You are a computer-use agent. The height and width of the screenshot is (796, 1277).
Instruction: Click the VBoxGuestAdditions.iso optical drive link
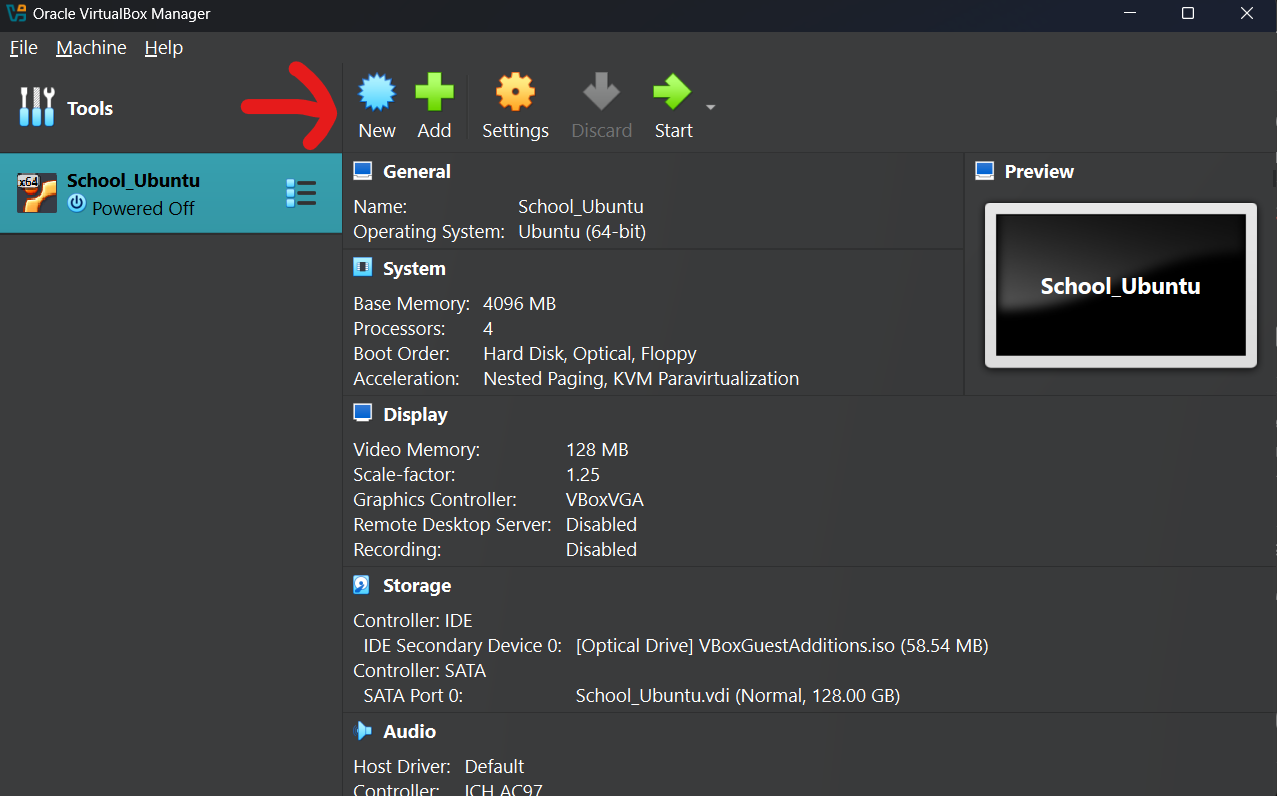point(781,646)
